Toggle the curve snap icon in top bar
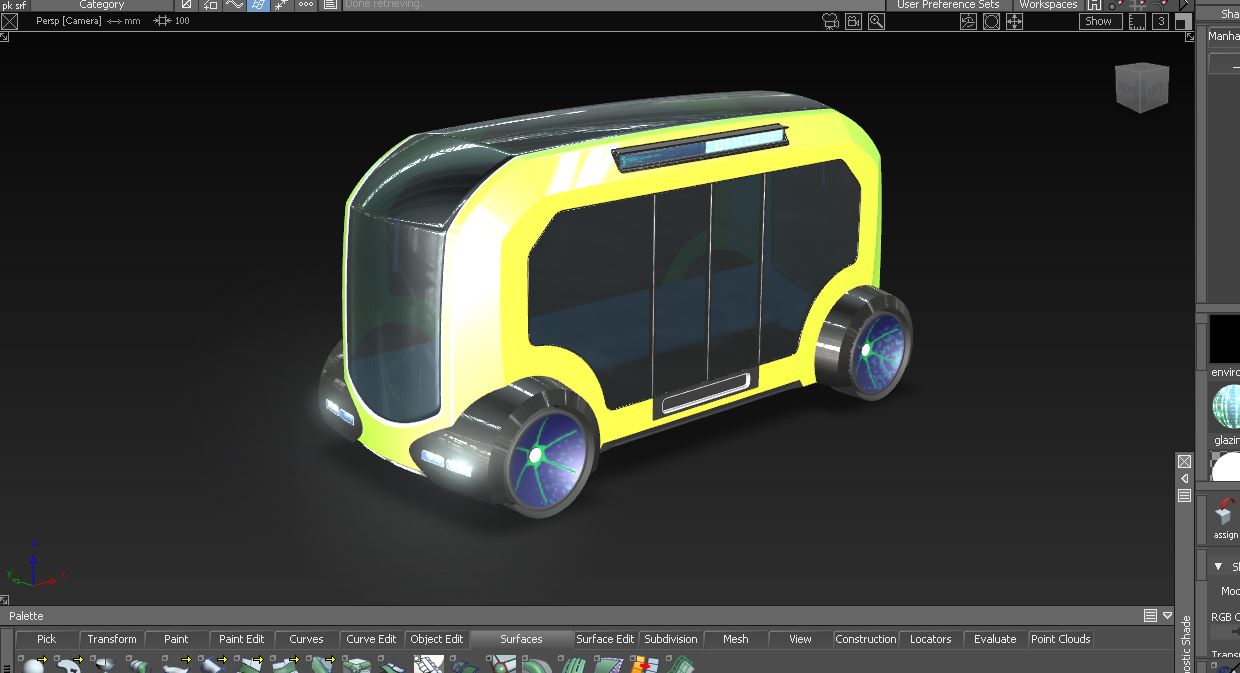 (x=234, y=5)
